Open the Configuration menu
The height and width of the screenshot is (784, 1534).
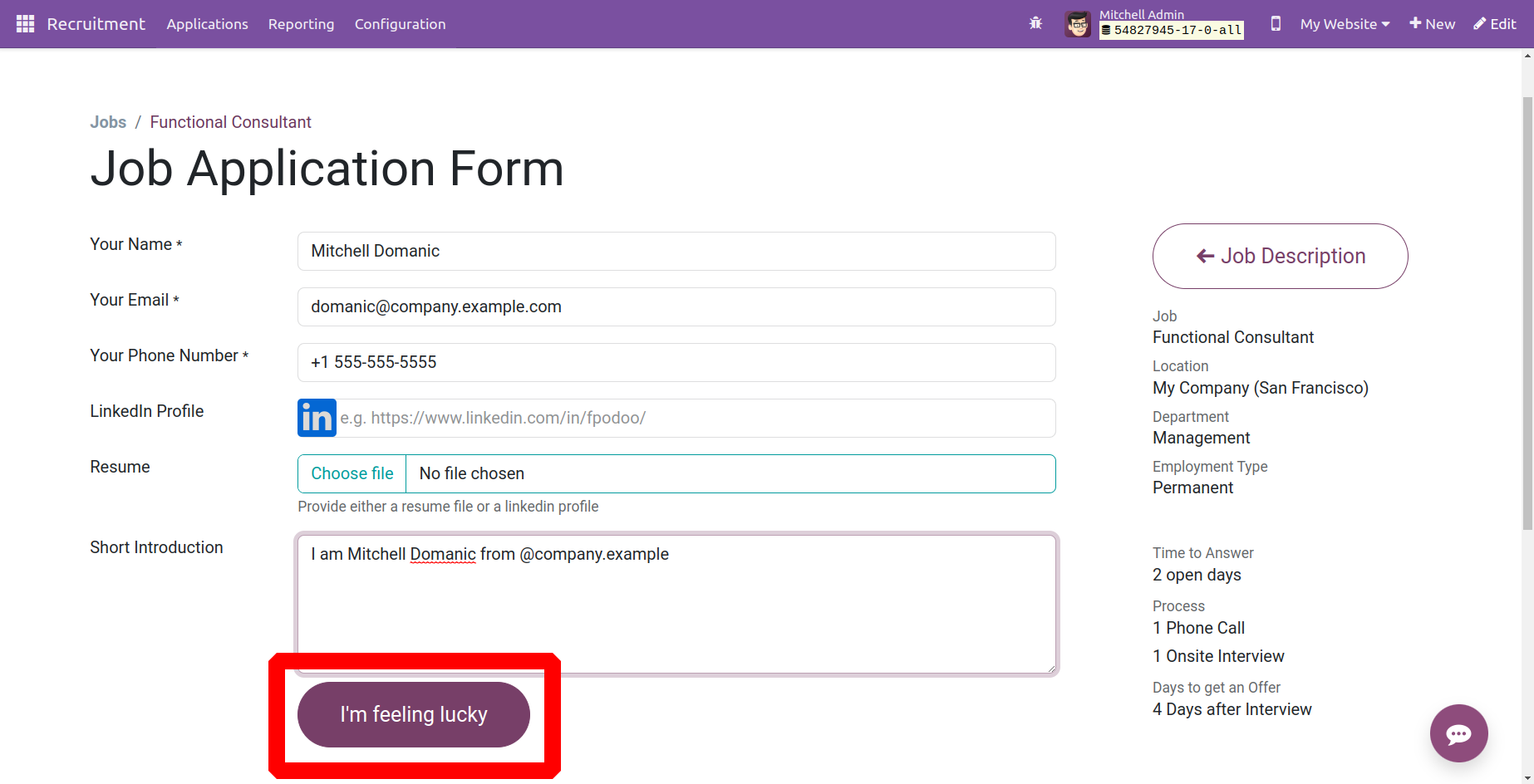click(400, 24)
